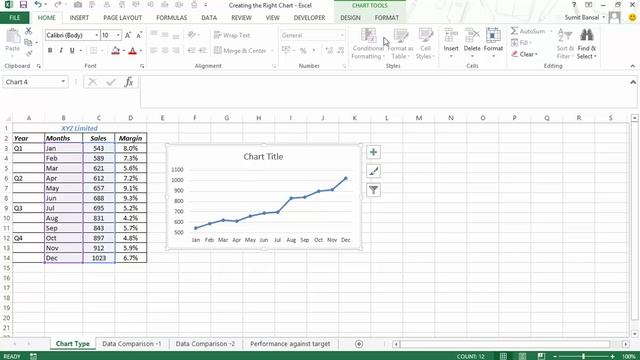Switch to the Data Comparison -1 sheet

131,344
